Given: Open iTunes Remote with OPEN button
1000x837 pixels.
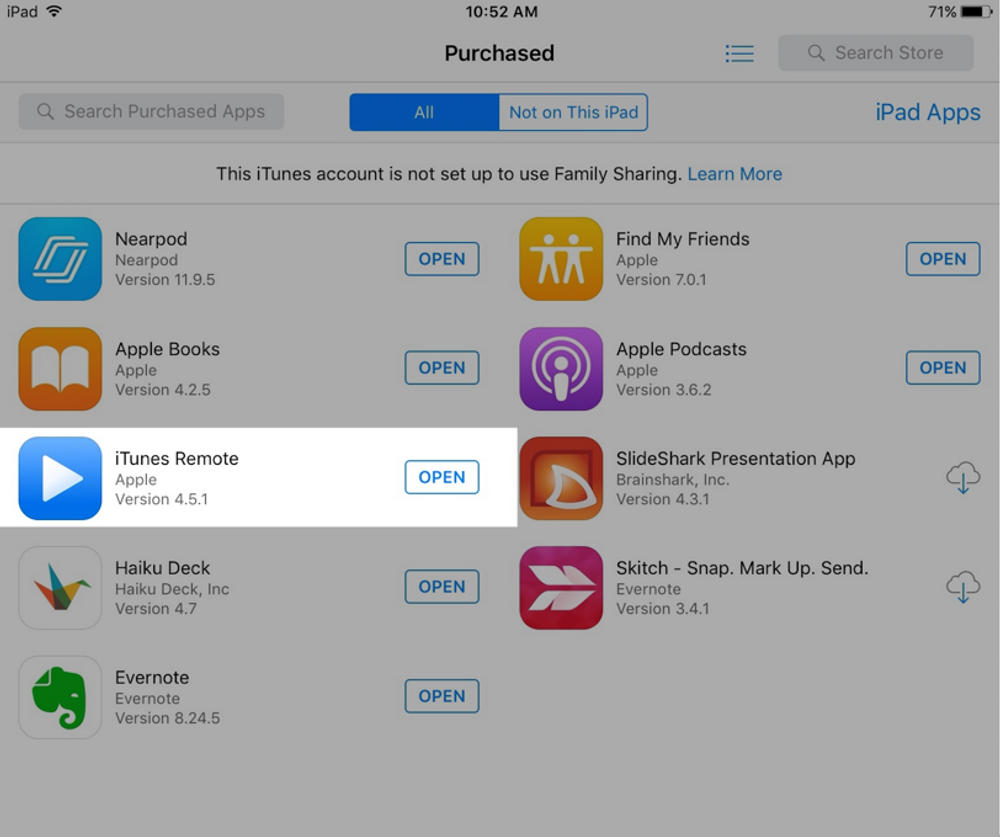Looking at the screenshot, I should point(442,477).
